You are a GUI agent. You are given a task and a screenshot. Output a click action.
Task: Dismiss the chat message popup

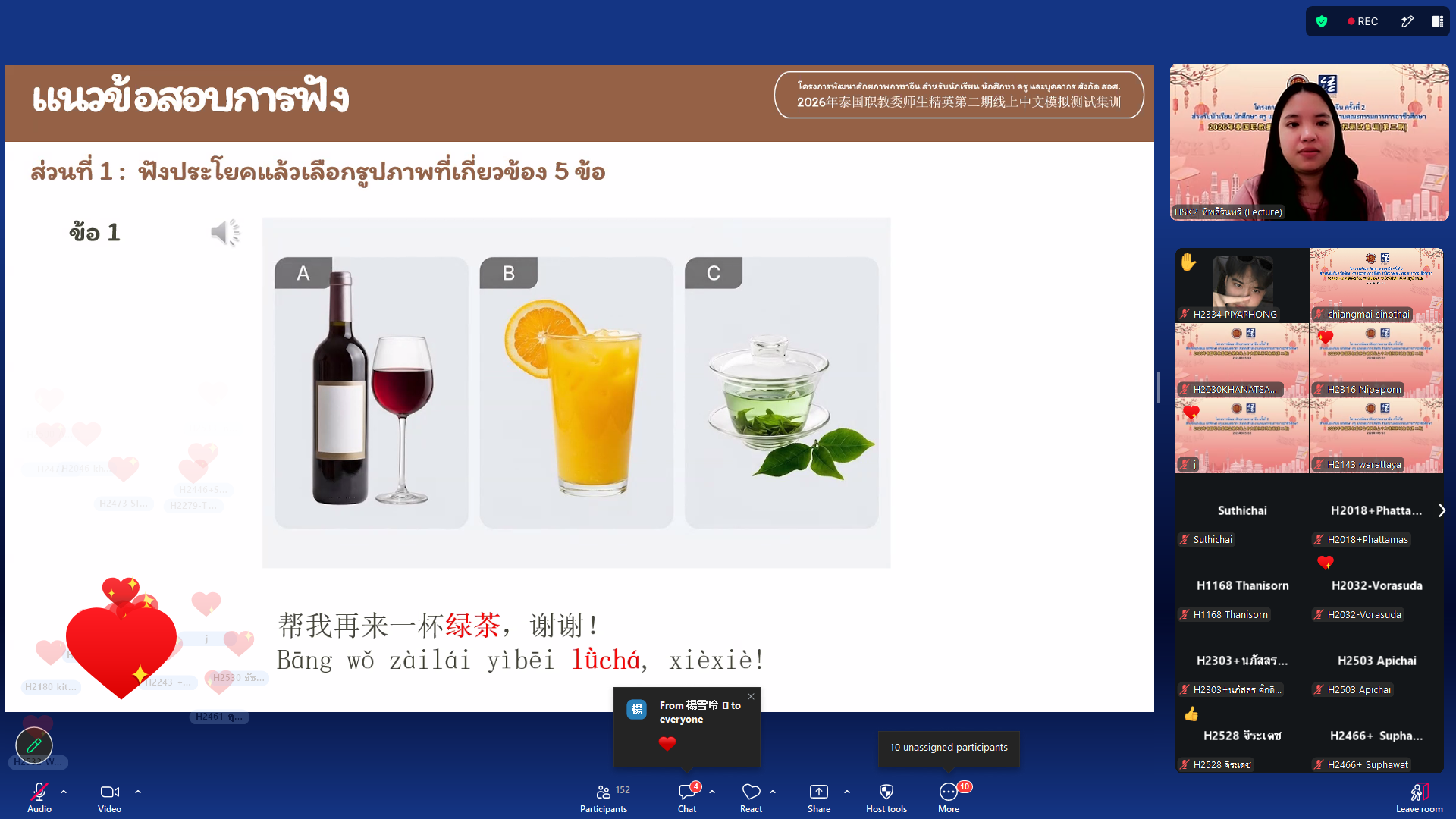[x=751, y=697]
